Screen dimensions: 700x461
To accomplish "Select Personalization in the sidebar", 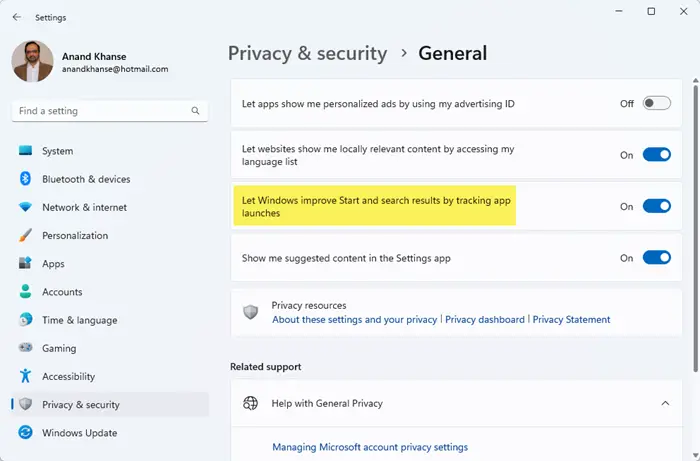I will coord(110,235).
